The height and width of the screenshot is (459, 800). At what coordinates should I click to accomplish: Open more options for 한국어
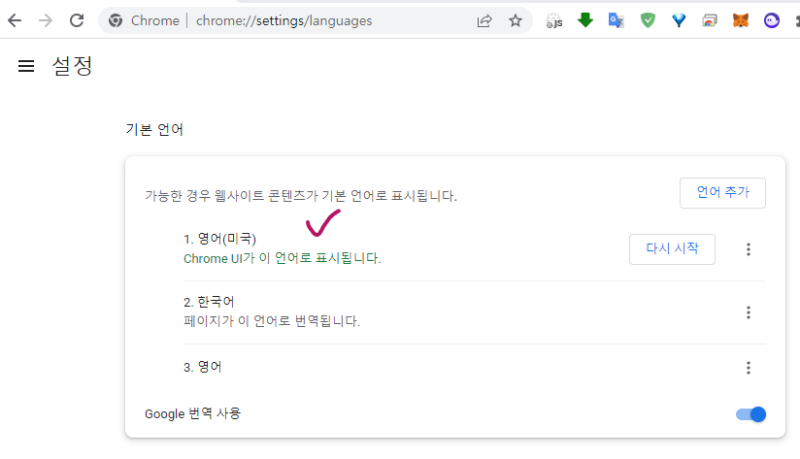click(748, 312)
